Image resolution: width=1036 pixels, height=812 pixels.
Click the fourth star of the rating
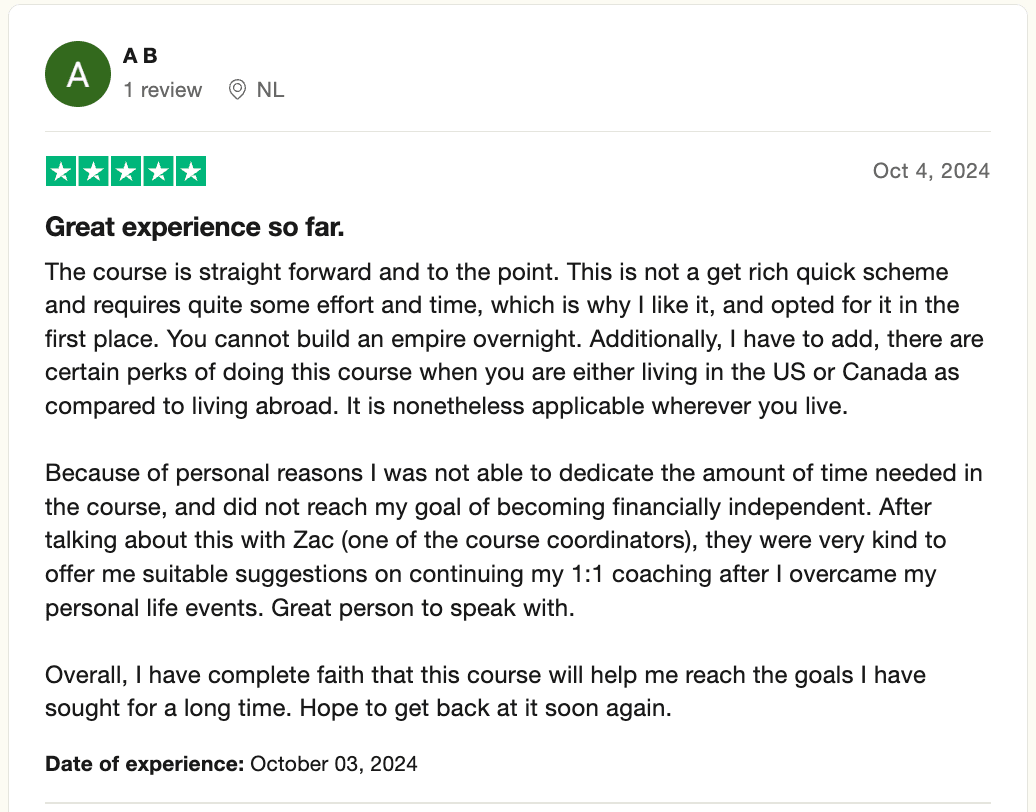point(158,171)
